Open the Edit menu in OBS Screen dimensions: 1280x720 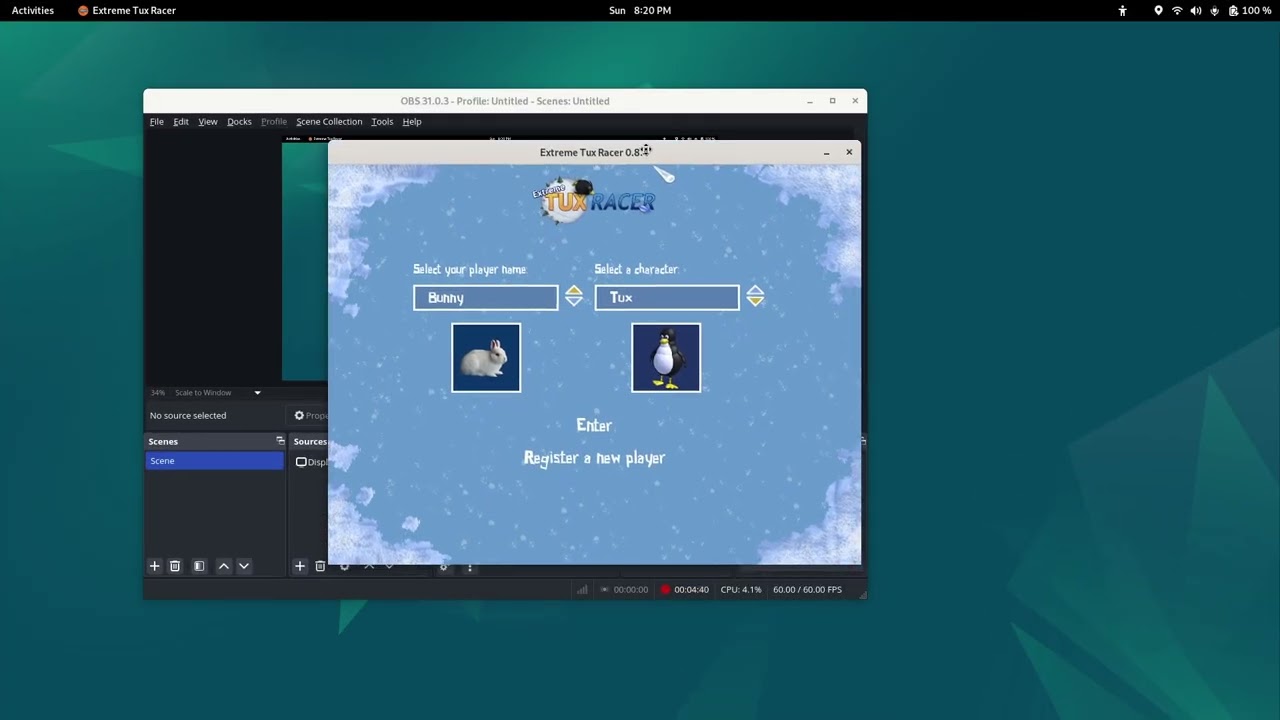pos(181,122)
